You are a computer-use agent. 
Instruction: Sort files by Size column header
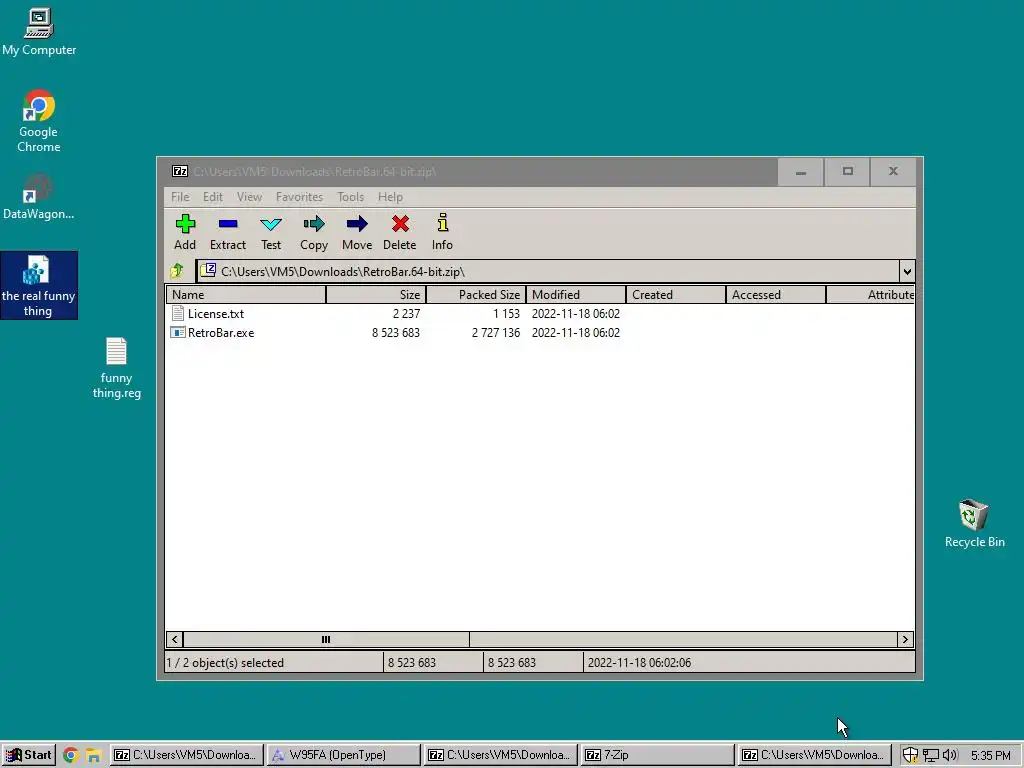(x=376, y=295)
